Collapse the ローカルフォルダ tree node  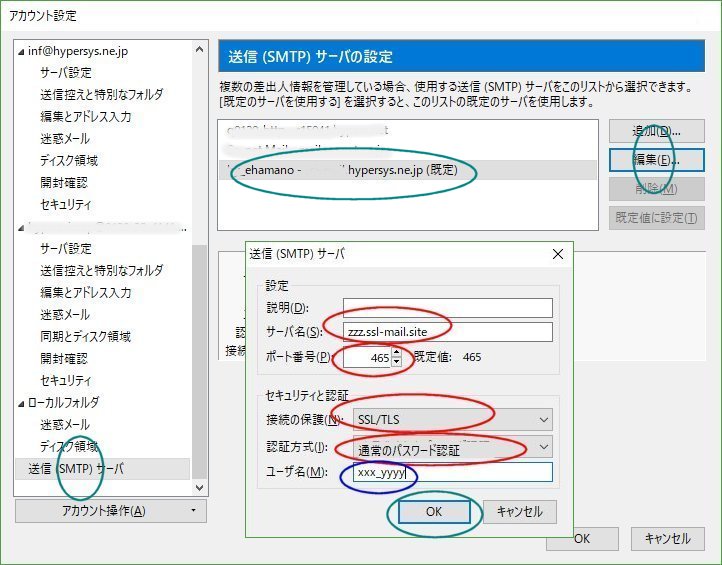(x=22, y=403)
